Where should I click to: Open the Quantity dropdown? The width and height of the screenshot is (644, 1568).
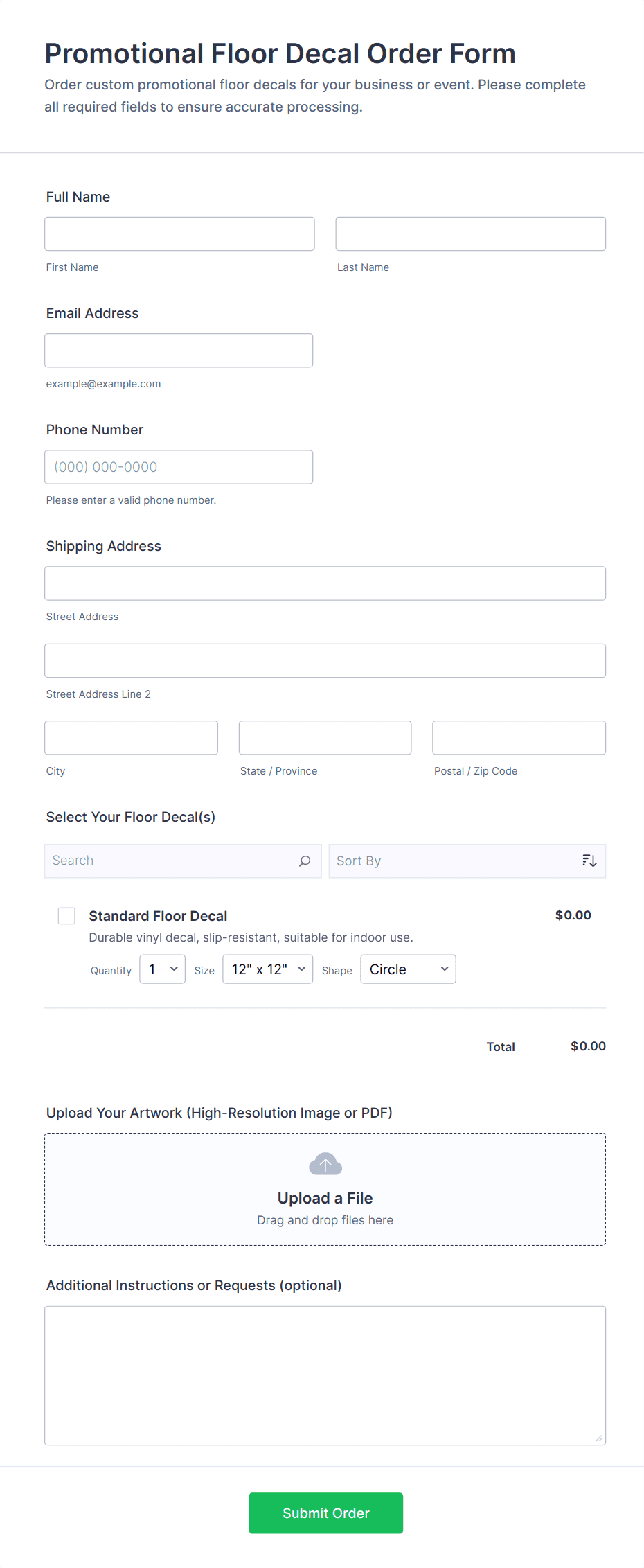coord(162,969)
